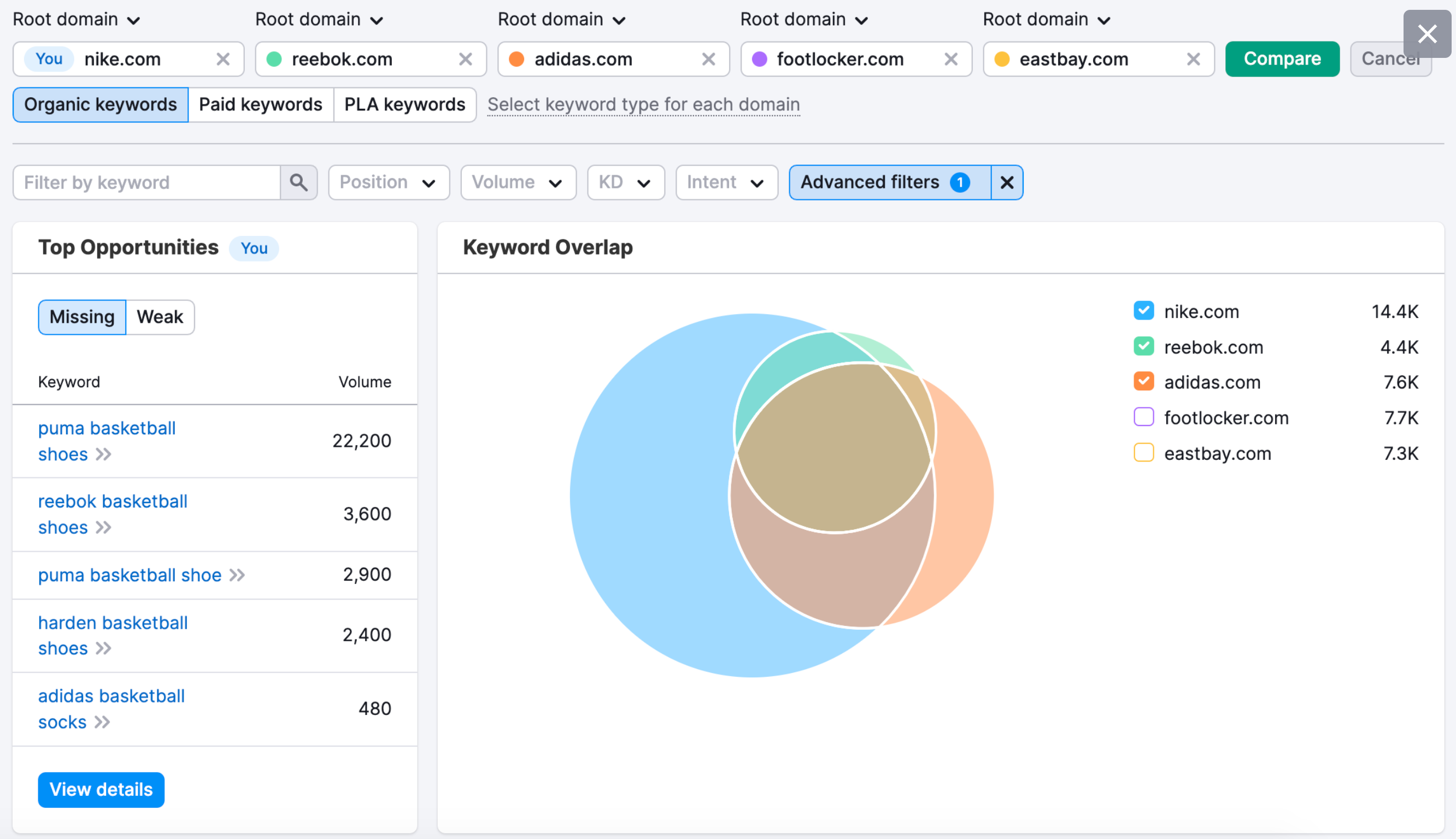1456x839 pixels.
Task: Open Root domain dropdown above adidas.com
Action: click(561, 20)
